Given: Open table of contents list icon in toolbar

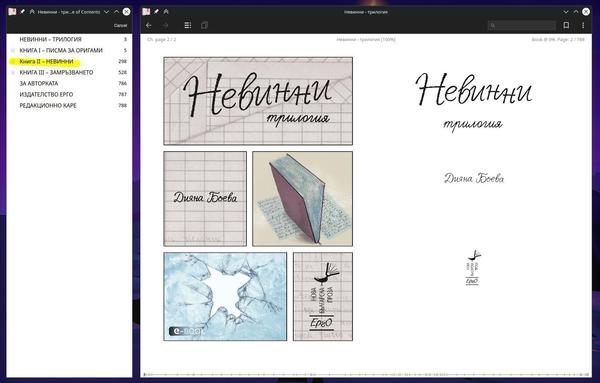Looking at the screenshot, I should coord(188,25).
